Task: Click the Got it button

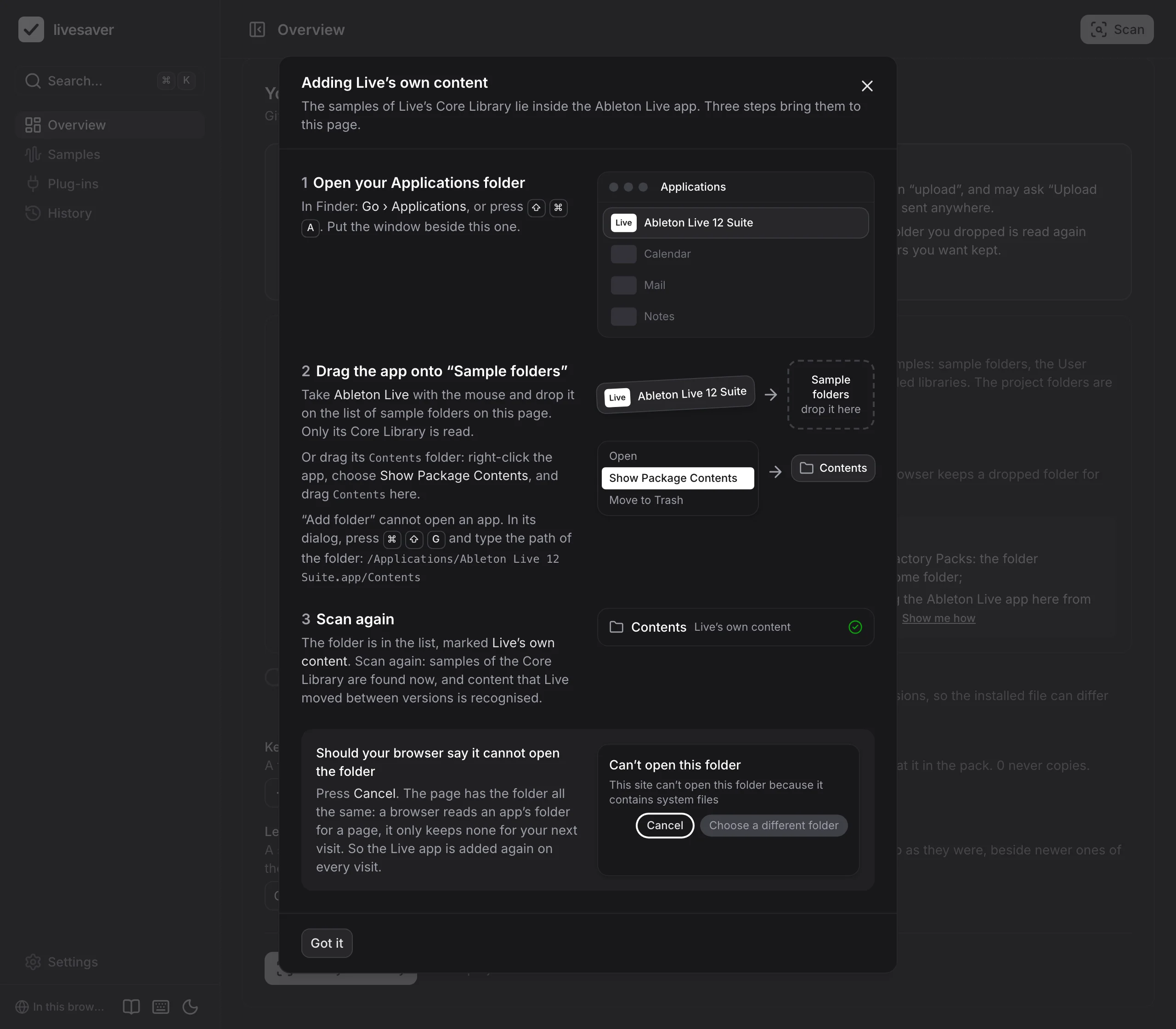Action: (x=327, y=943)
